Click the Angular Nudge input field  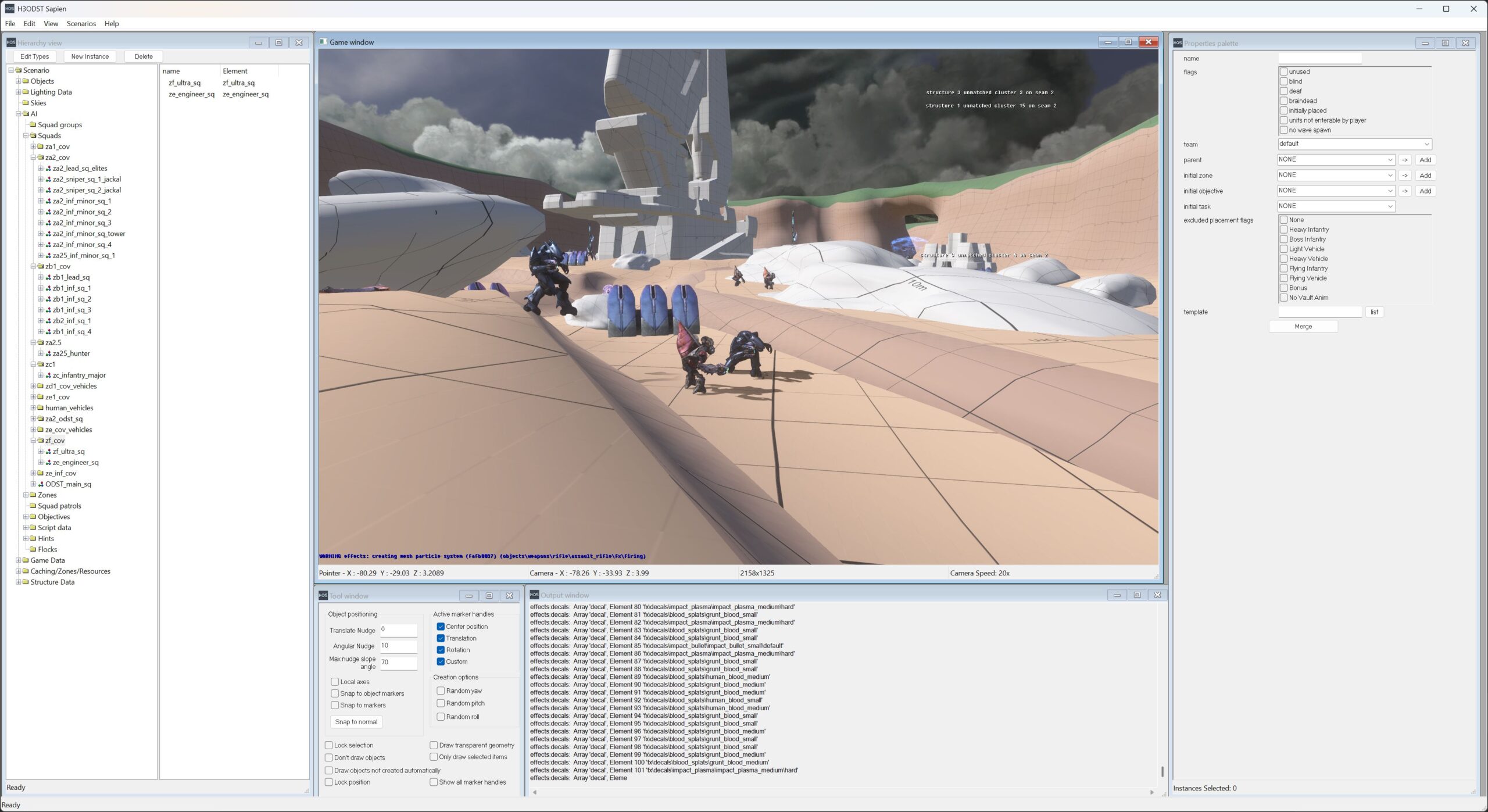coord(398,646)
